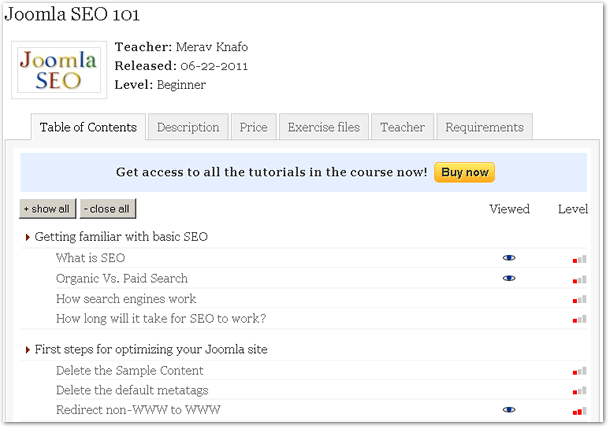Click the viewed eye icon for What is SEO
The image size is (608, 427).
[x=509, y=258]
